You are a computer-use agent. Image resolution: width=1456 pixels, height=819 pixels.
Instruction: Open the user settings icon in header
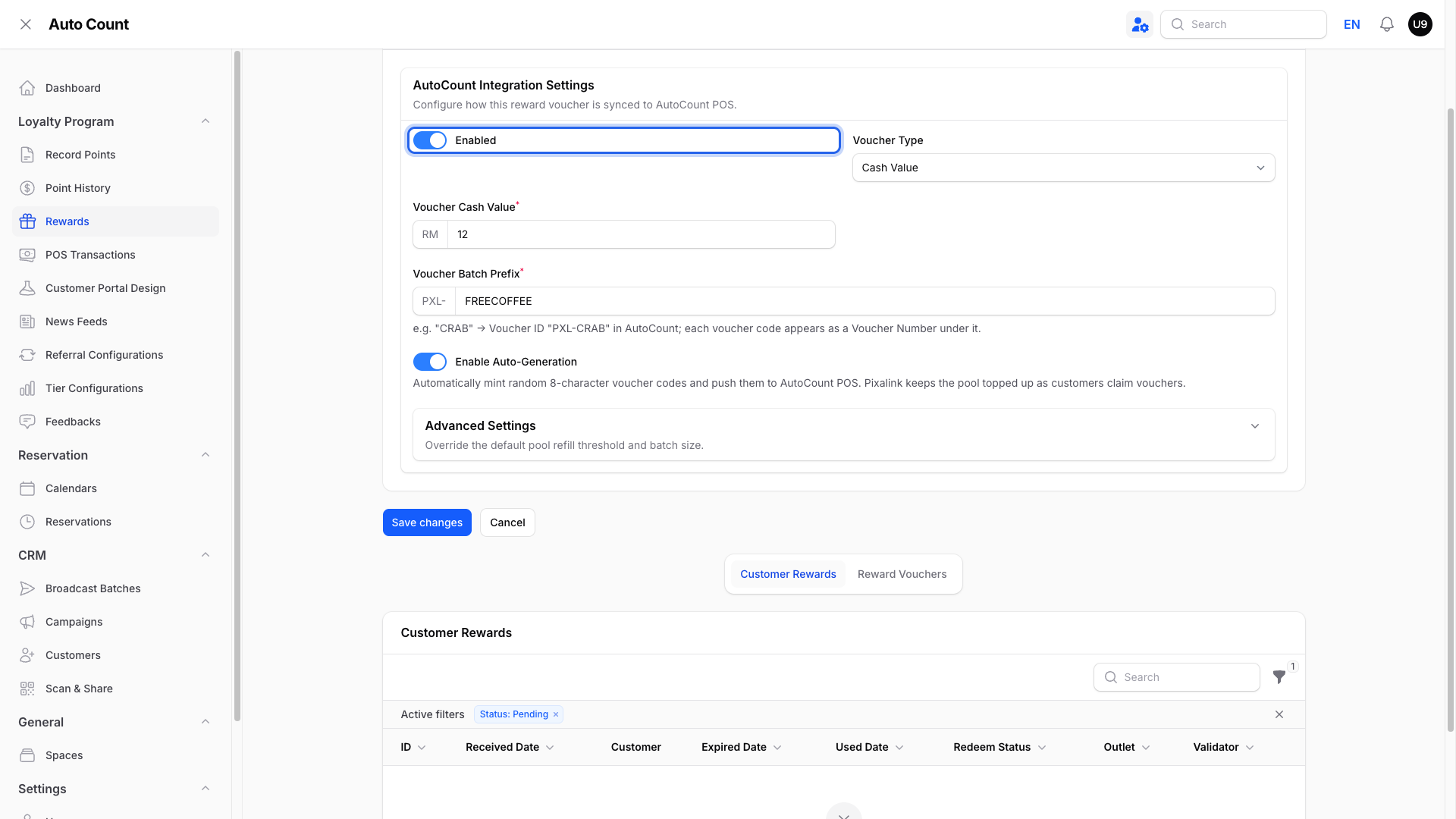click(x=1140, y=24)
